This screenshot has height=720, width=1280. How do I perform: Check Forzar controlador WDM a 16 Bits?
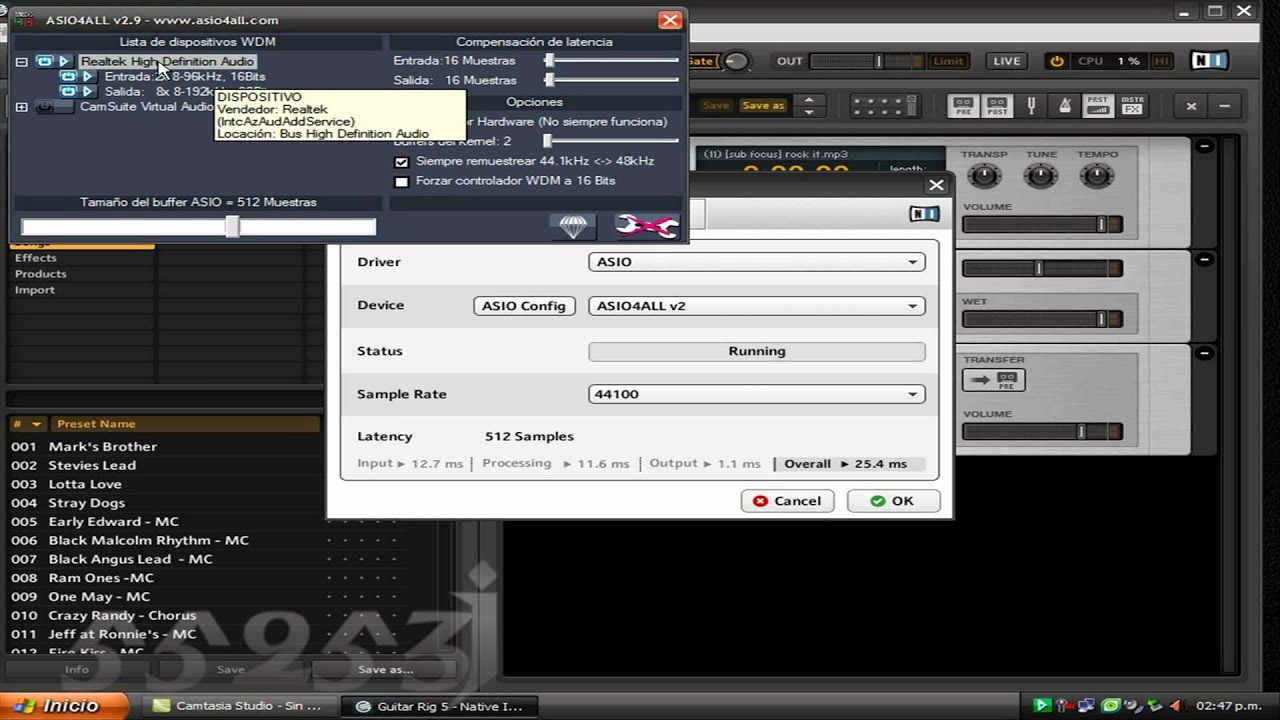402,182
